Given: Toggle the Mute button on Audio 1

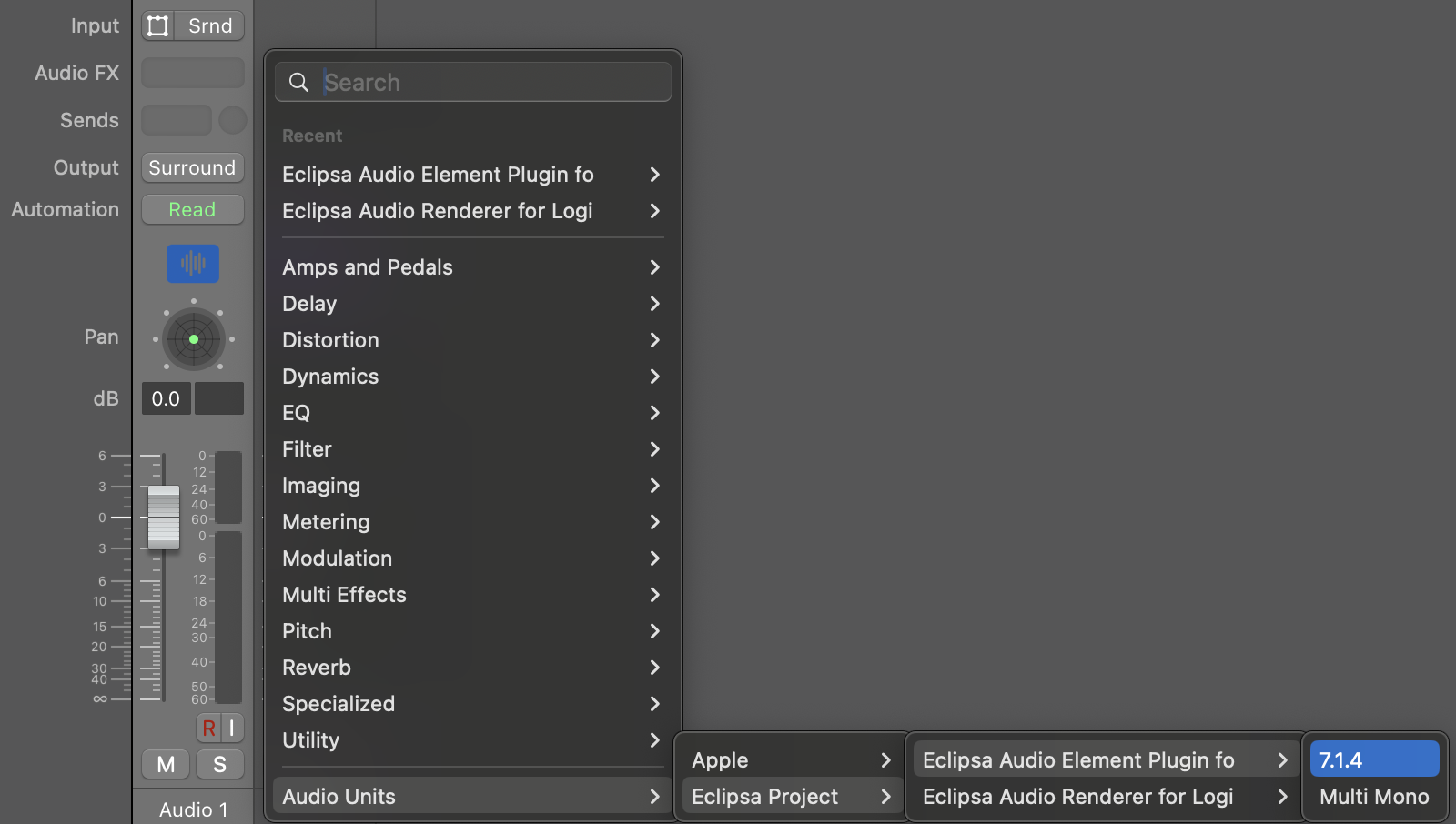Looking at the screenshot, I should pyautogui.click(x=166, y=765).
